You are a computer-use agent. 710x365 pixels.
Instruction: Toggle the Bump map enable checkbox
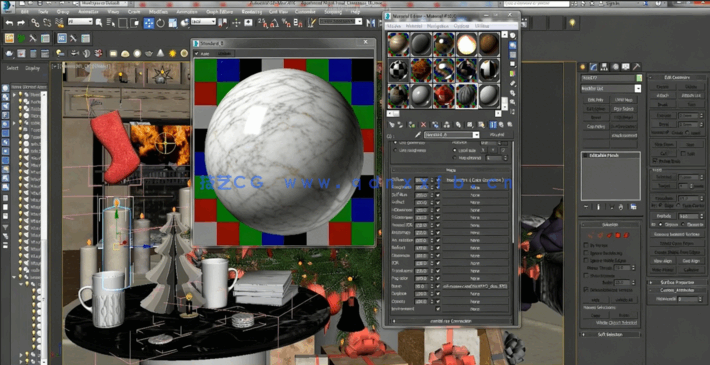(438, 286)
